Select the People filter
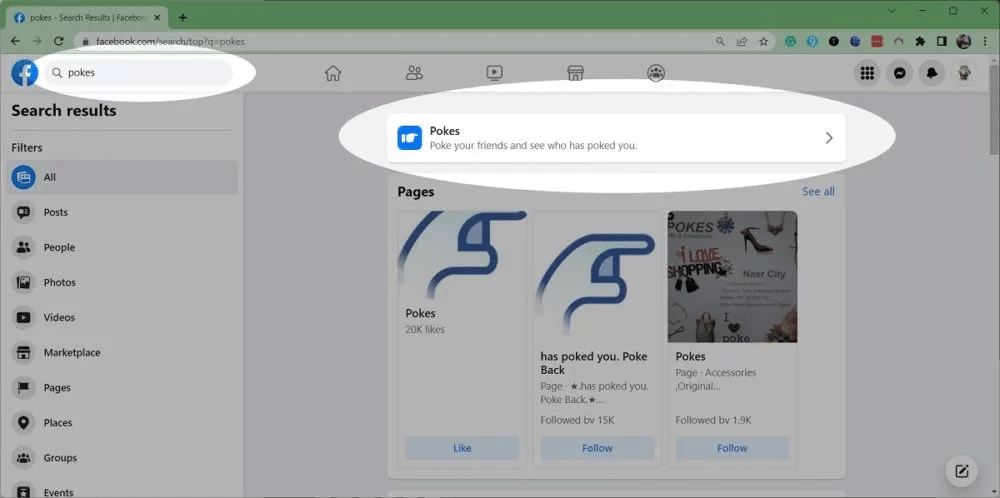 [x=59, y=248]
